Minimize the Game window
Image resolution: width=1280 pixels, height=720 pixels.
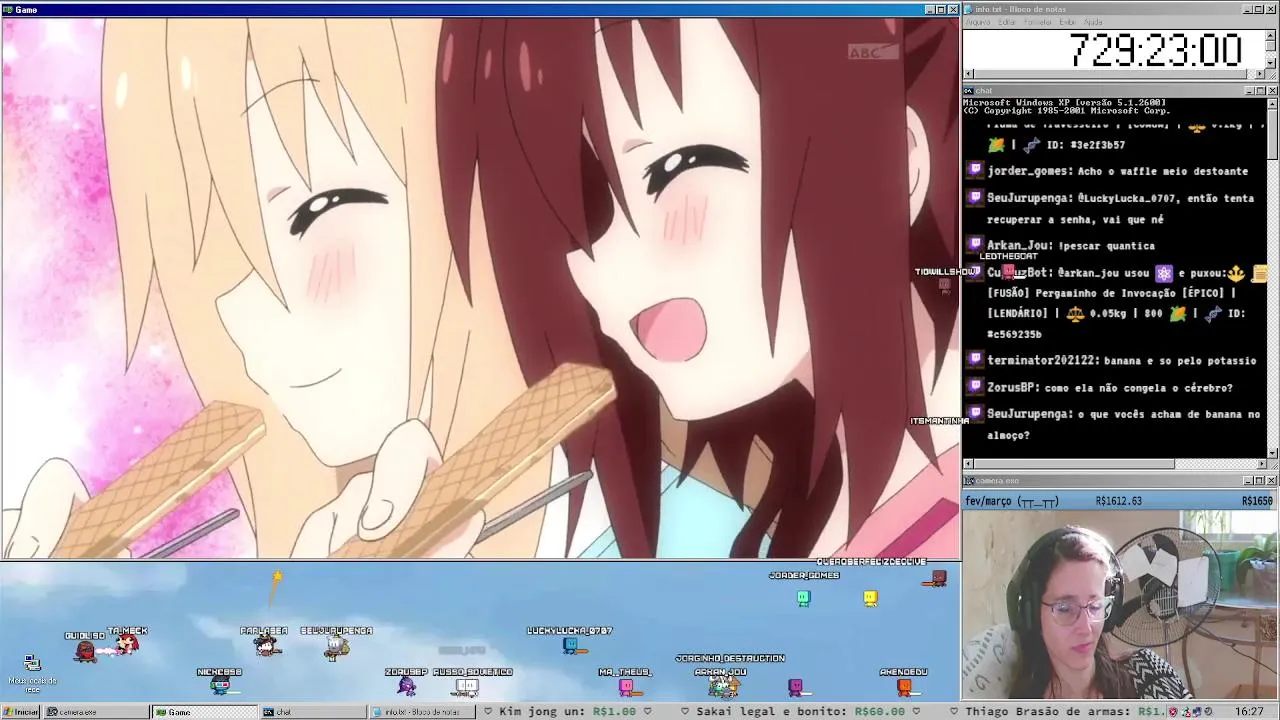[x=929, y=9]
